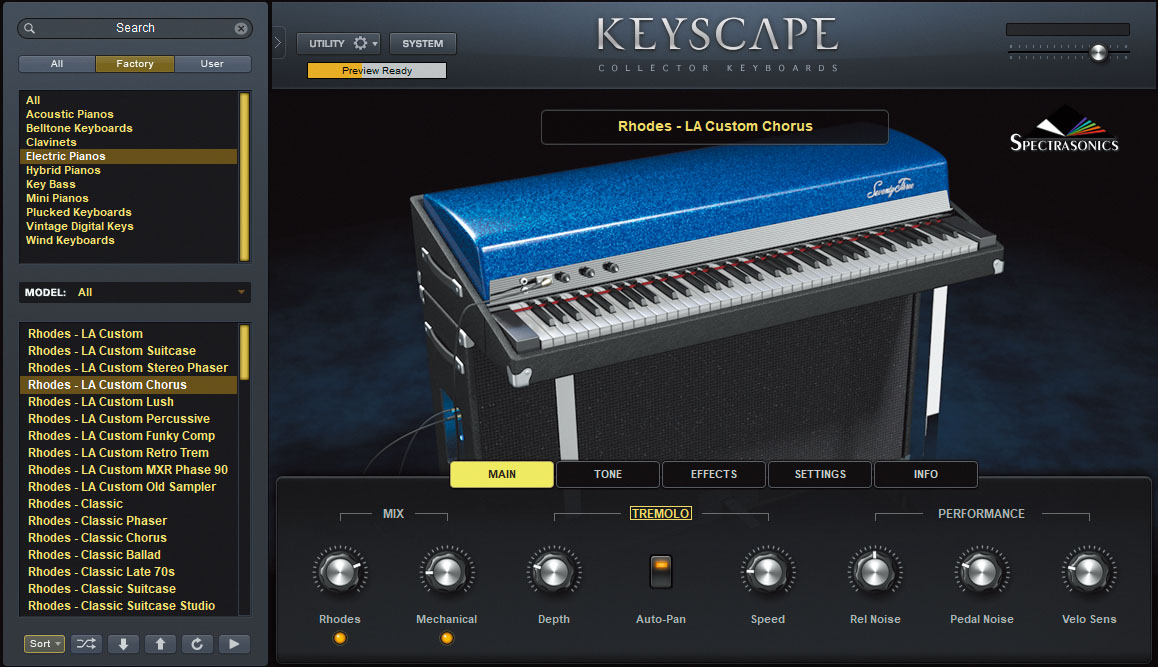The height and width of the screenshot is (667, 1158).
Task: Toggle the TREMOLO section on/off
Action: 661,513
